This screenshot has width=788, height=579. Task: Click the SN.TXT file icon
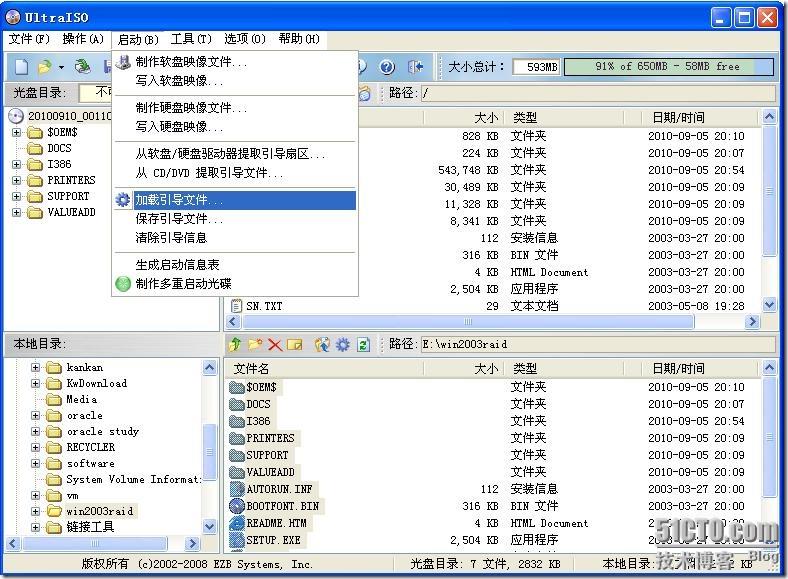tap(236, 306)
